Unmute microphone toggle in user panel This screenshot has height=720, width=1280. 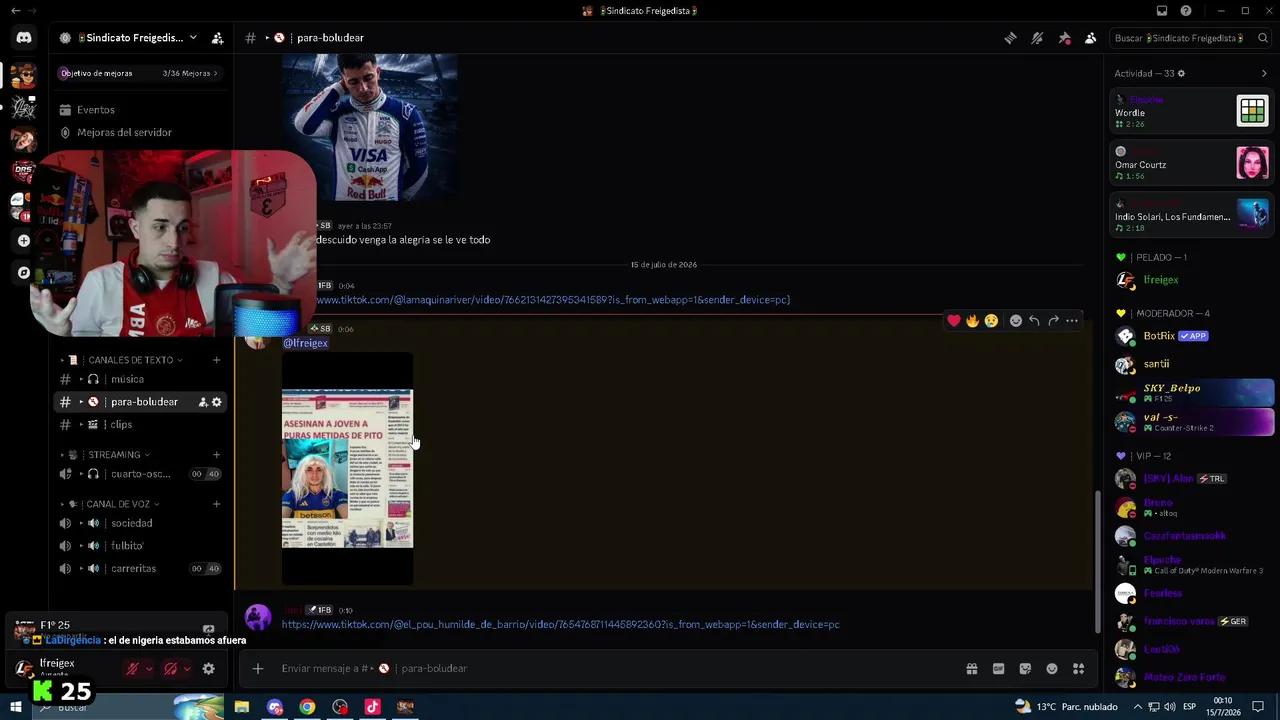(x=132, y=668)
